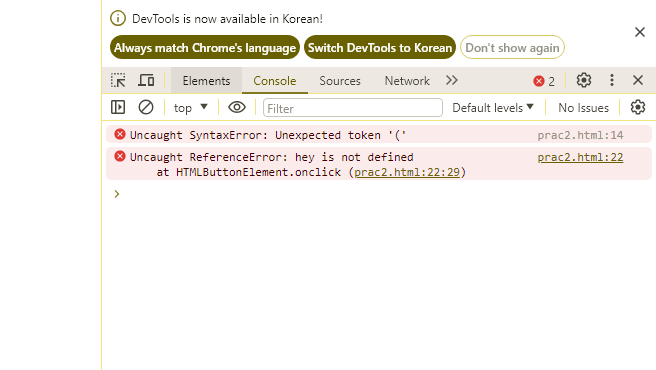Viewport: 656px width, 370px height.
Task: Expand more tabs double-chevron
Action: pyautogui.click(x=452, y=80)
